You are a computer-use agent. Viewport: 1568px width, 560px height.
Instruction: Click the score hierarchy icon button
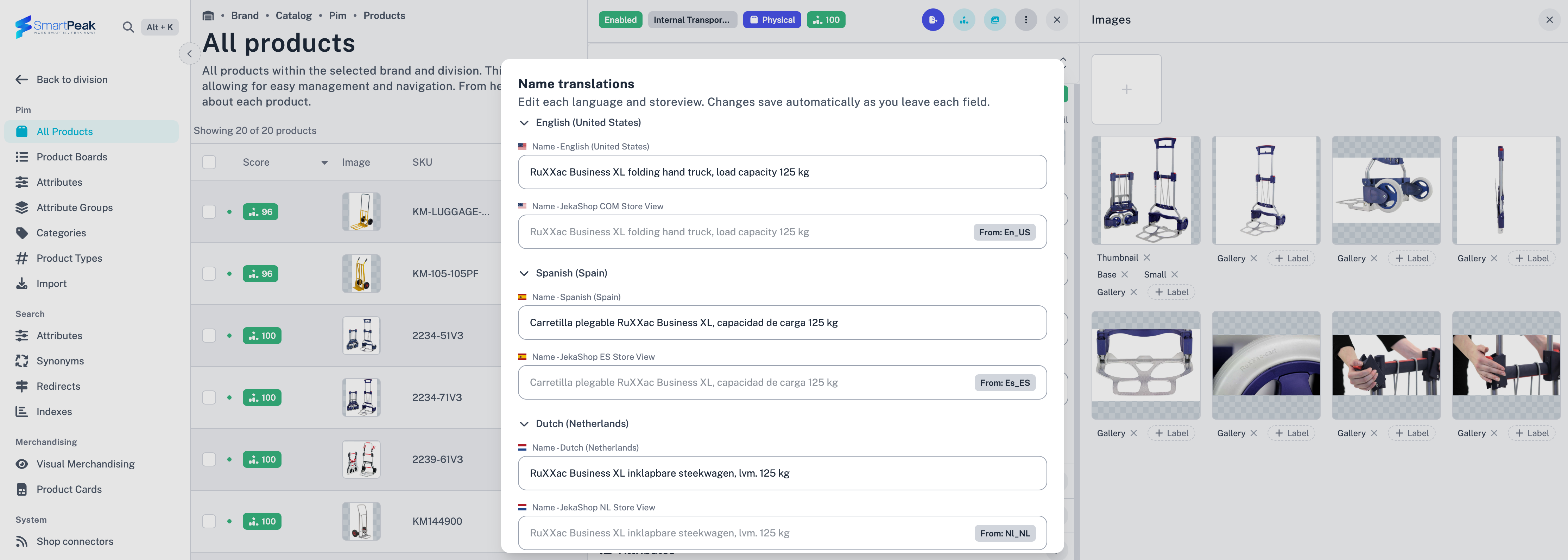(963, 19)
